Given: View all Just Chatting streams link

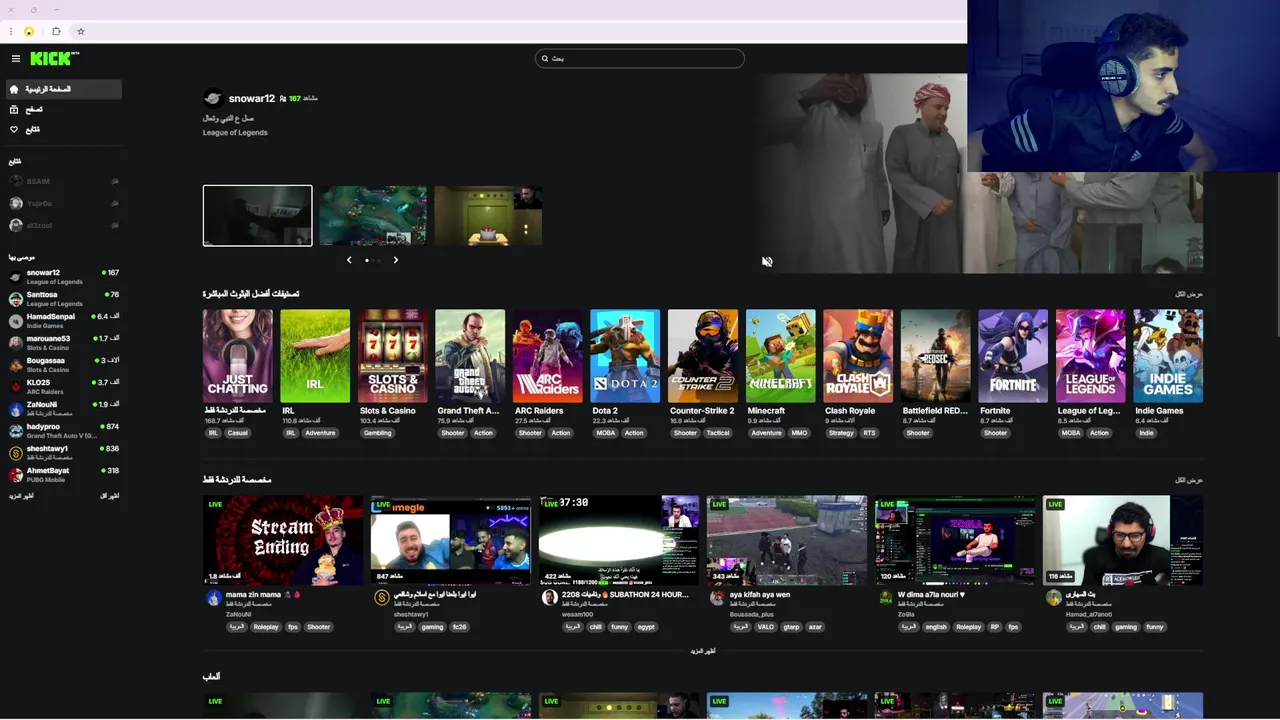Looking at the screenshot, I should coord(1189,480).
